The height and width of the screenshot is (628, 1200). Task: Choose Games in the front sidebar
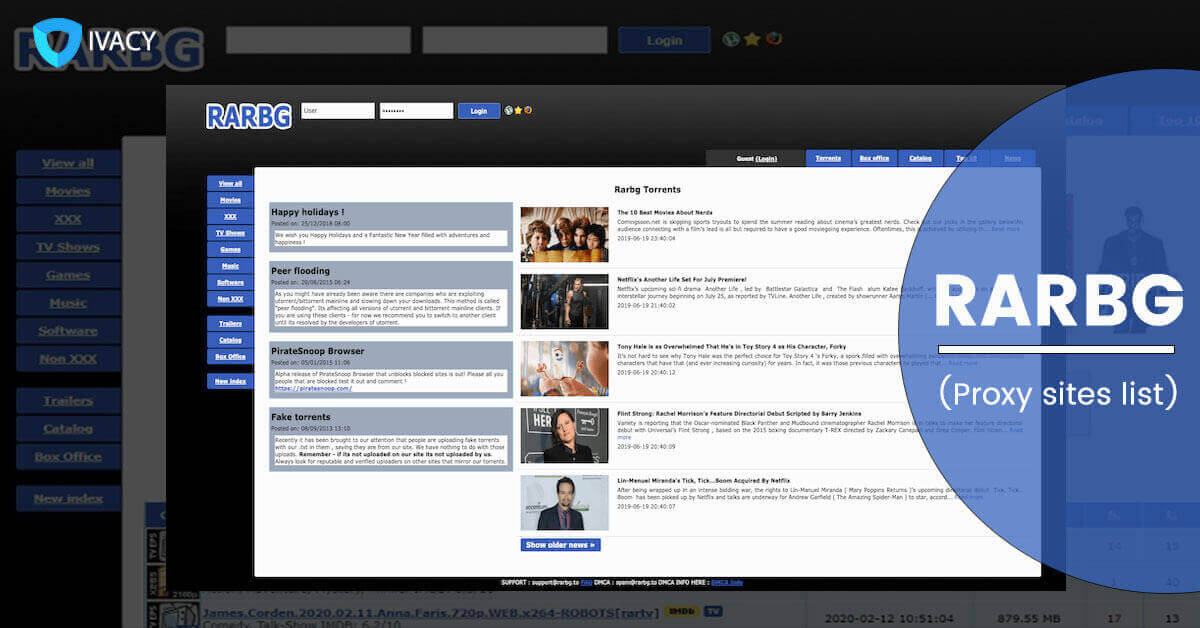coord(230,249)
